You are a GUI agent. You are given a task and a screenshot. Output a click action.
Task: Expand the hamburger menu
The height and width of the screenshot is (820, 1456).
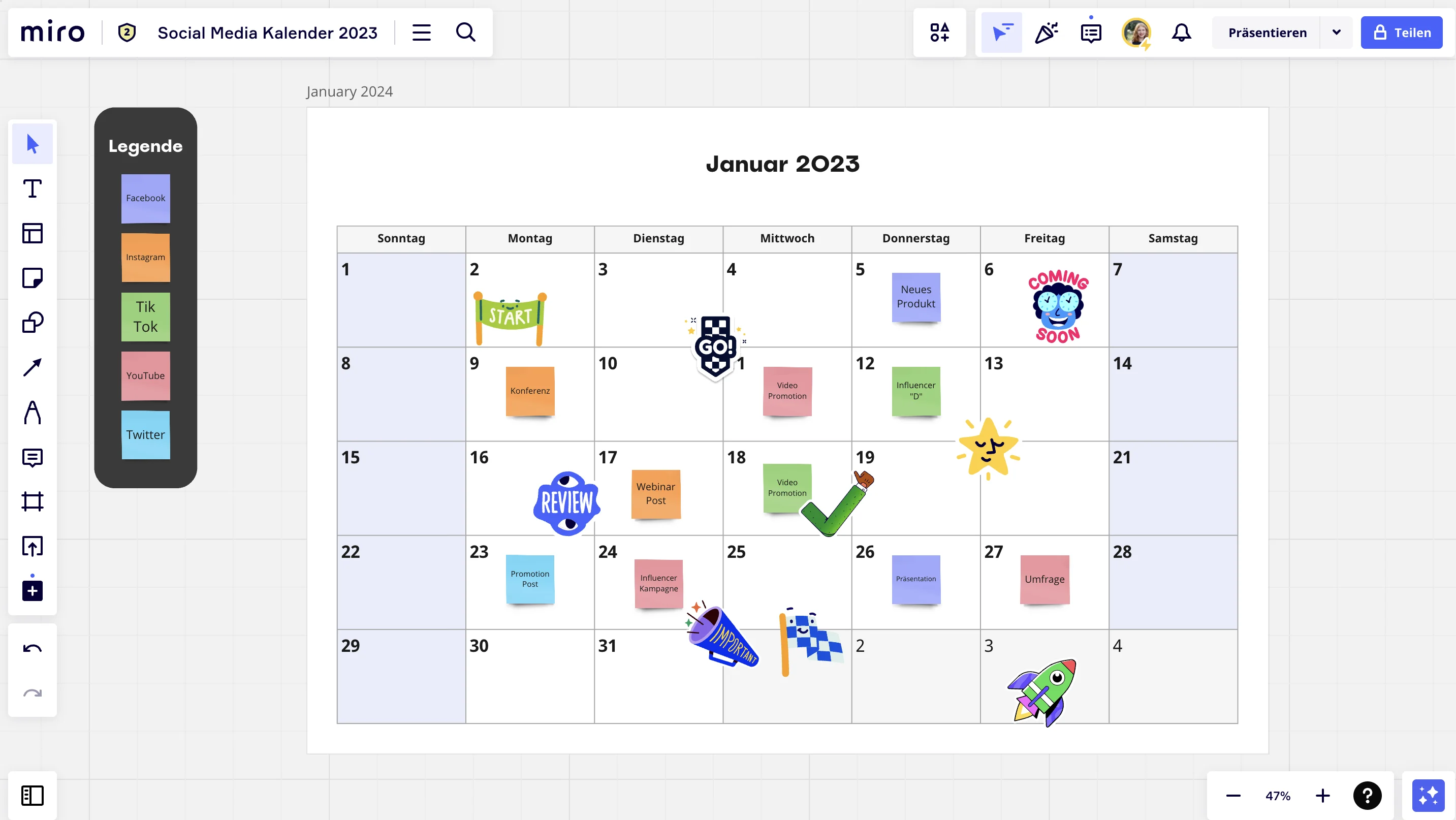(421, 33)
